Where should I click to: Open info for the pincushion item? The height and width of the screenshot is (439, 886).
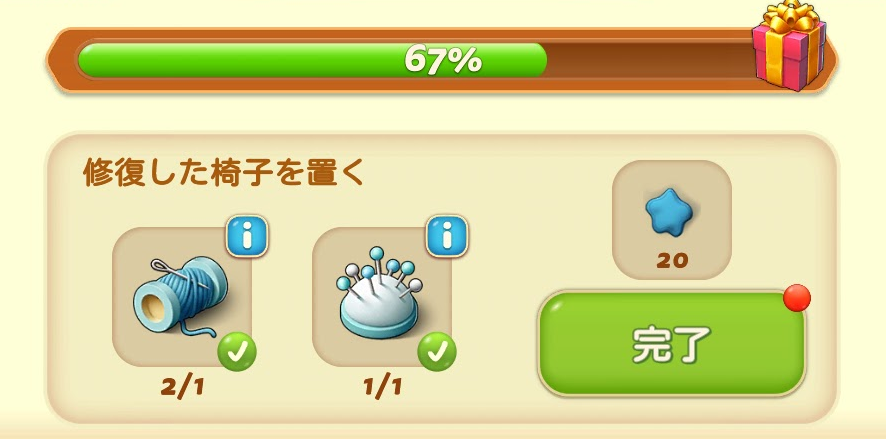tap(447, 236)
